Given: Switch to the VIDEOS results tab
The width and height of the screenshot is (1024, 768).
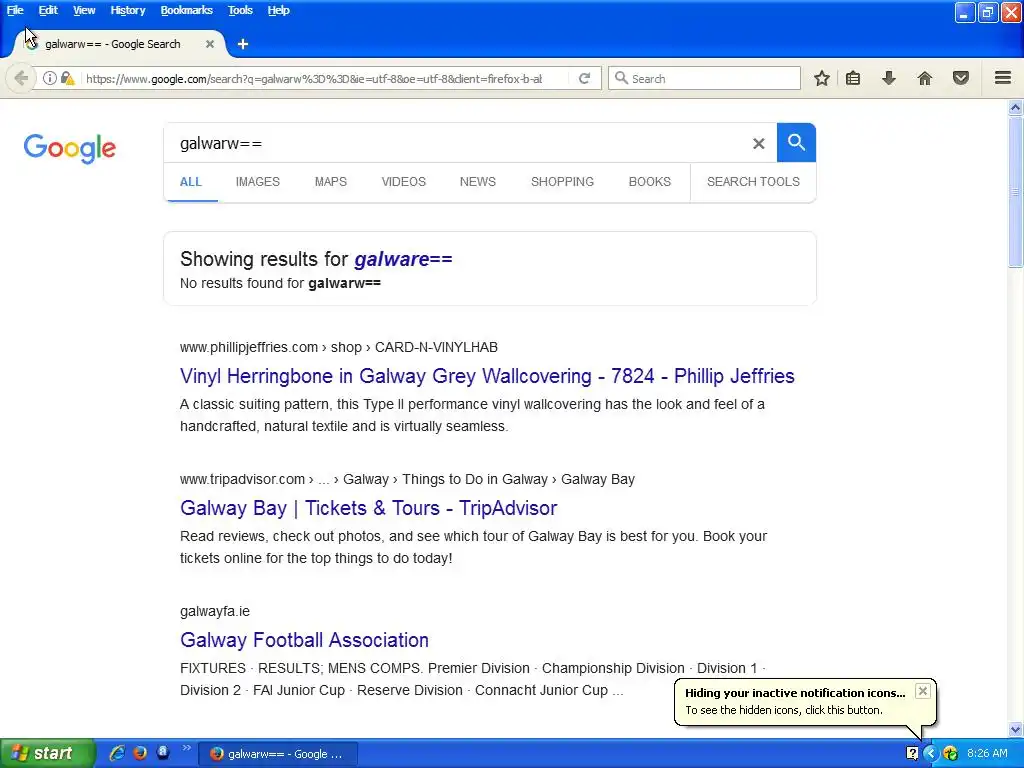Looking at the screenshot, I should 404,182.
